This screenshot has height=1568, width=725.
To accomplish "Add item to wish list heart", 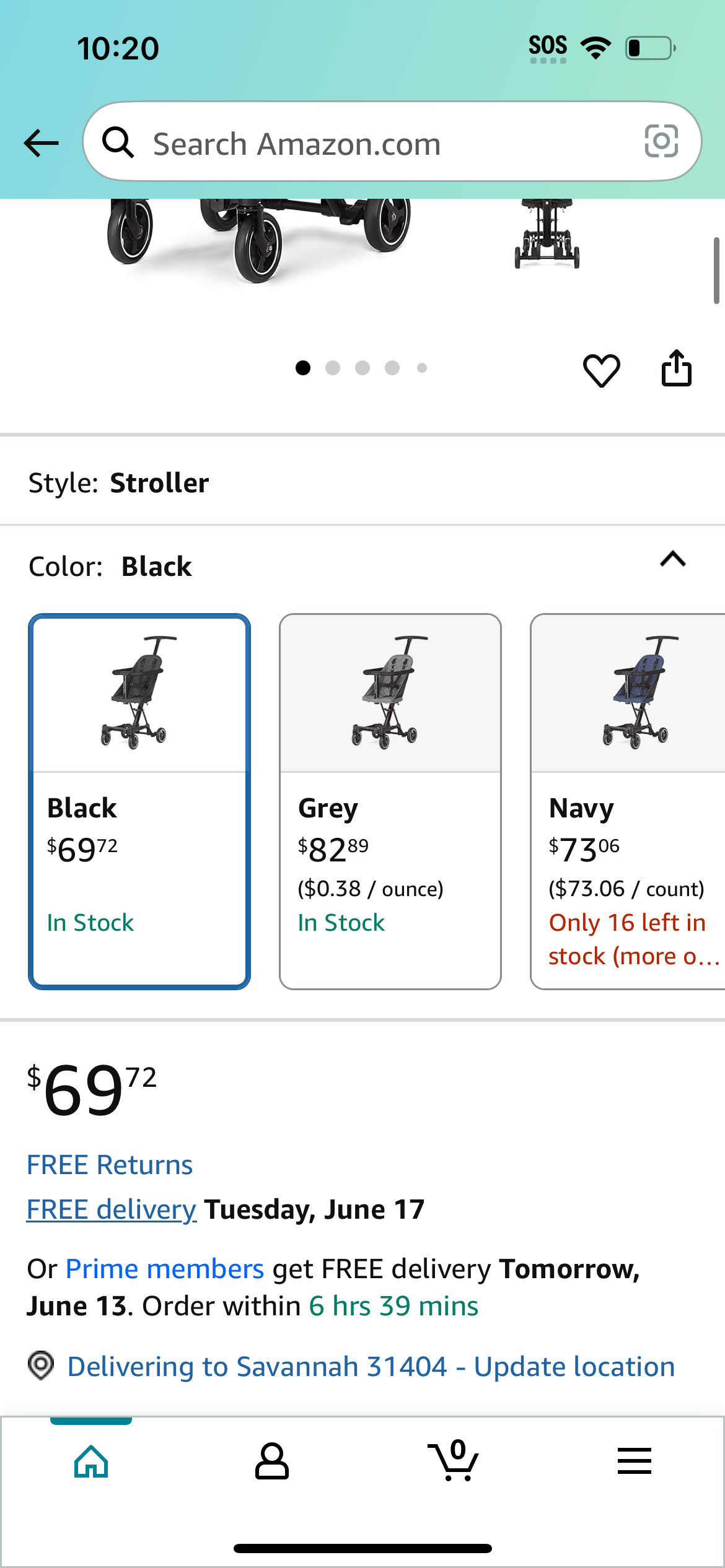I will click(x=601, y=370).
